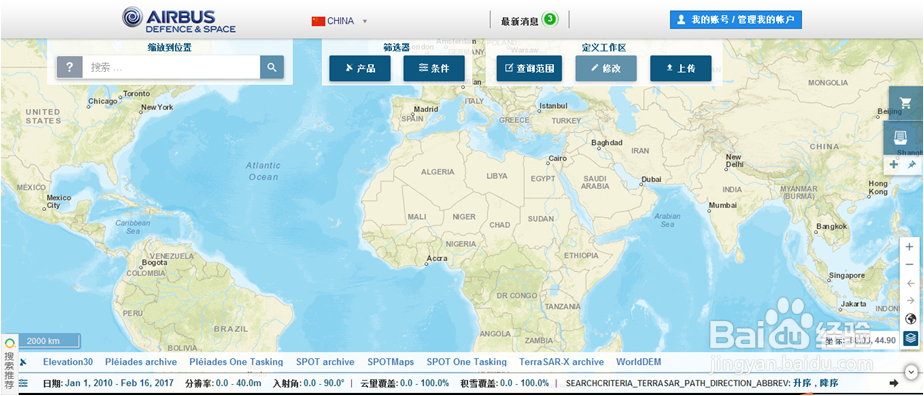Select the WorldDEM product

point(639,362)
